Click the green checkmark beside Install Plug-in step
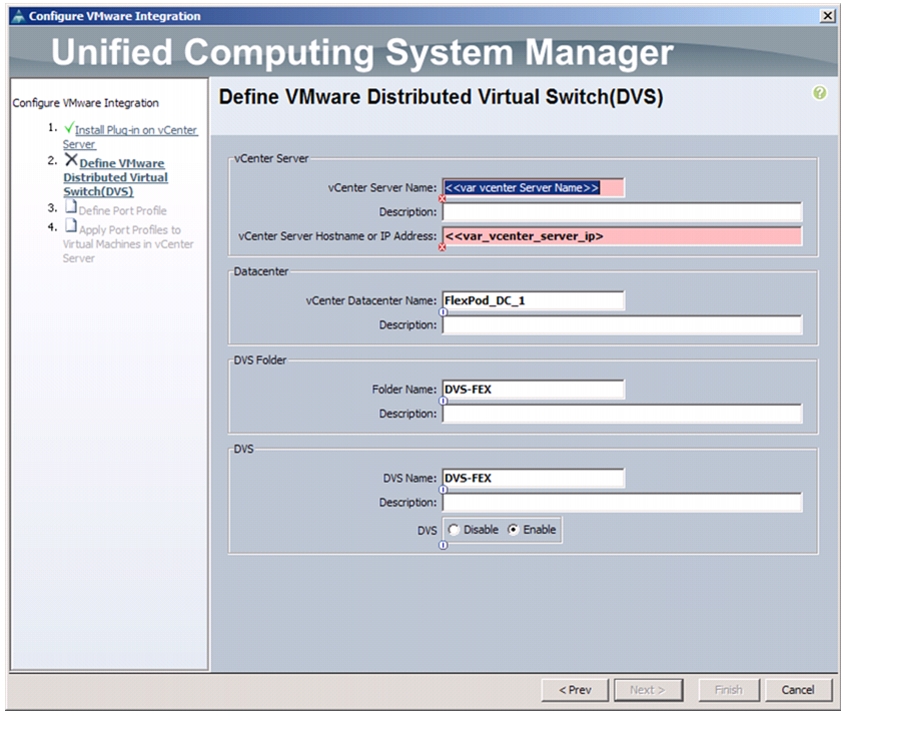This screenshot has width=913, height=750. (69, 128)
